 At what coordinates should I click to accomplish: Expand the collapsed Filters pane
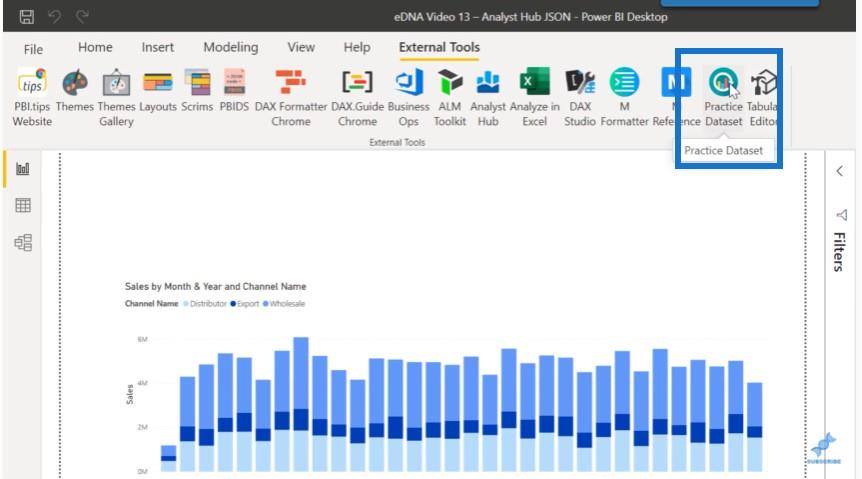pyautogui.click(x=840, y=171)
